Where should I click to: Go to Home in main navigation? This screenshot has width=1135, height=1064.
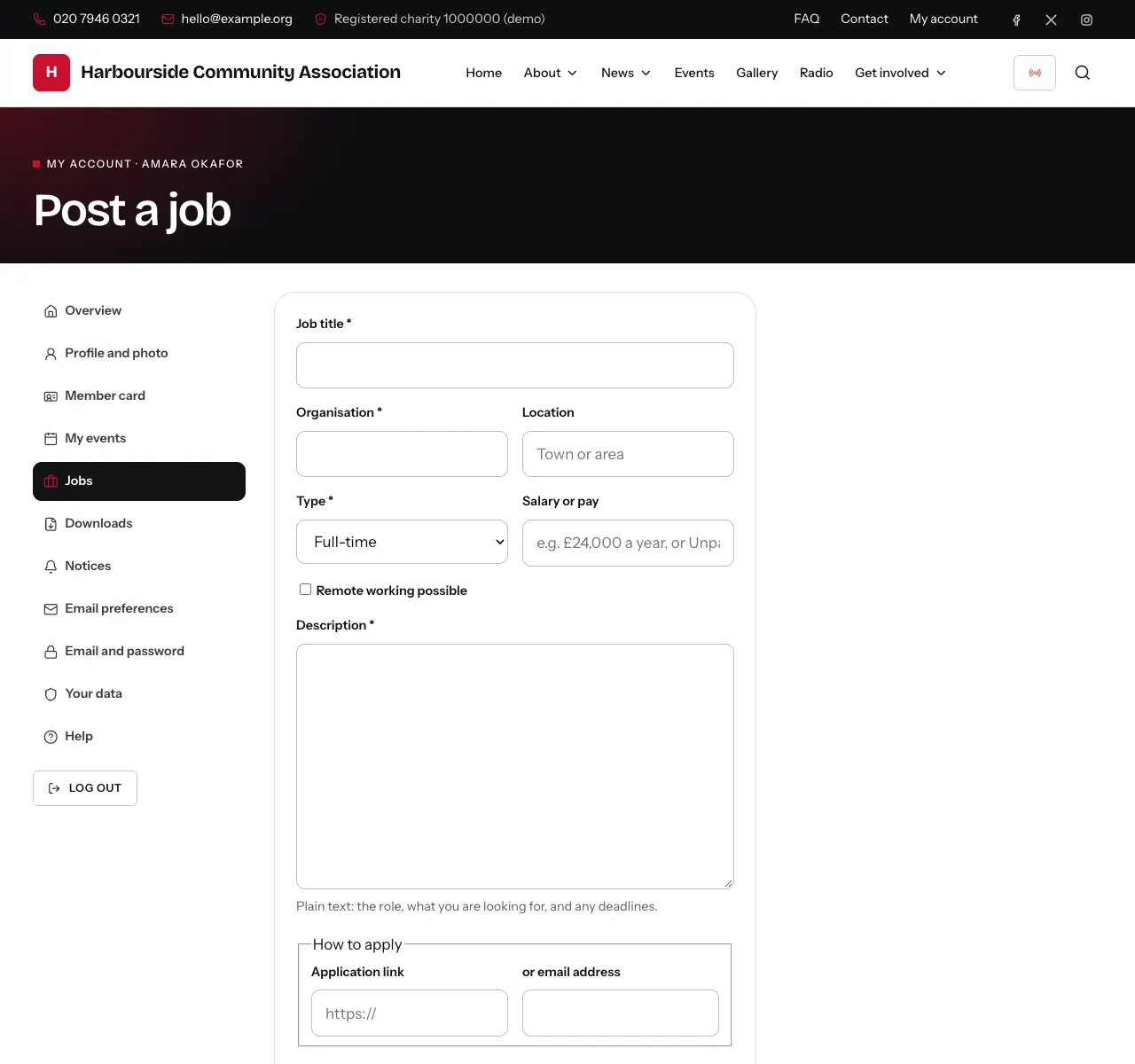point(484,73)
